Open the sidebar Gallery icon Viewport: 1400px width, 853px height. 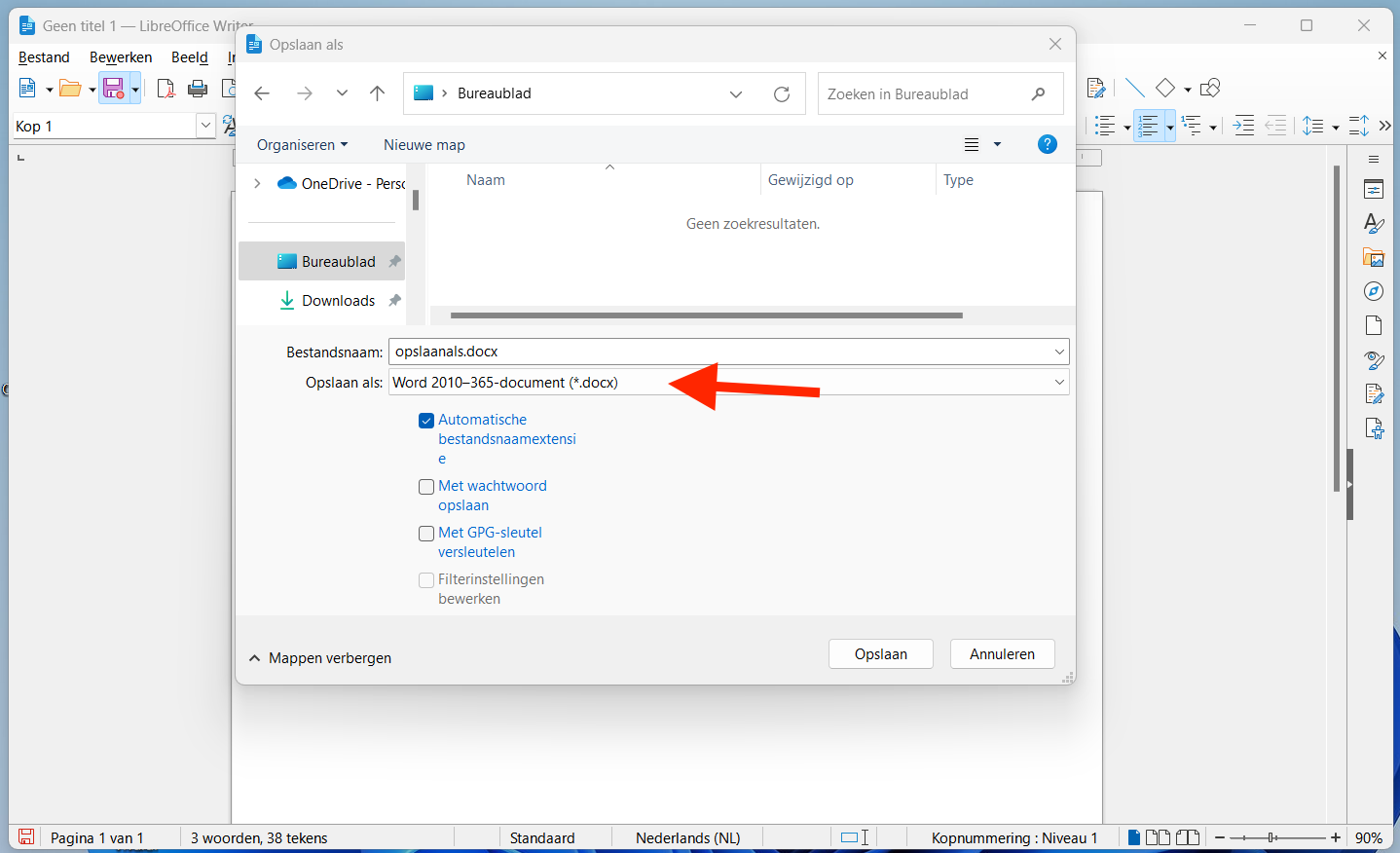tap(1374, 258)
